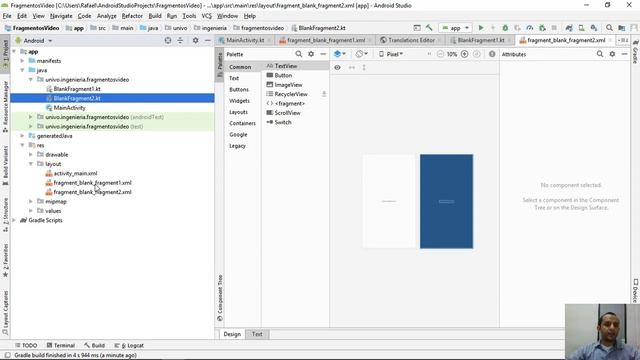Expand the manifests folder
This screenshot has height=360, width=640.
(x=22, y=61)
